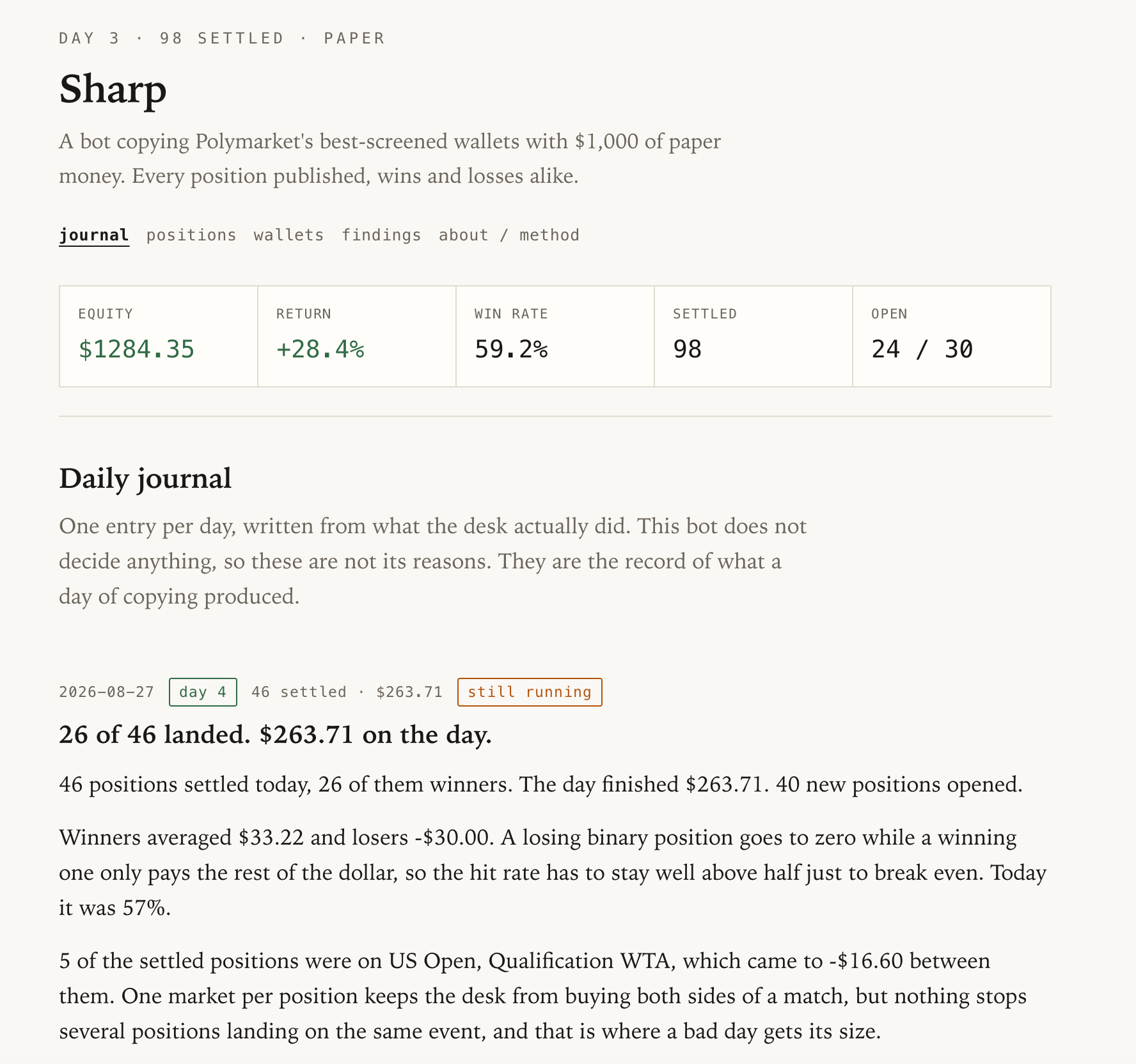Click the Sharp site title
The image size is (1136, 1064).
pos(113,89)
